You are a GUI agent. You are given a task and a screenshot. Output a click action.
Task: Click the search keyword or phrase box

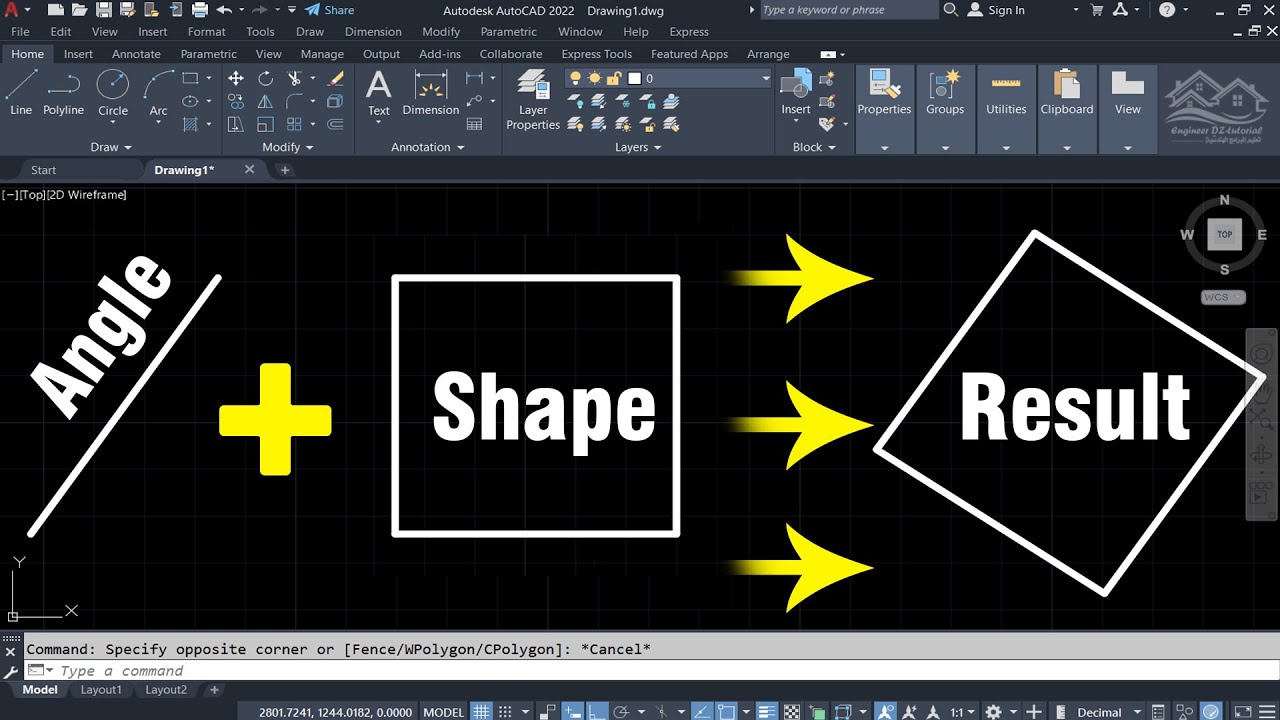[849, 10]
